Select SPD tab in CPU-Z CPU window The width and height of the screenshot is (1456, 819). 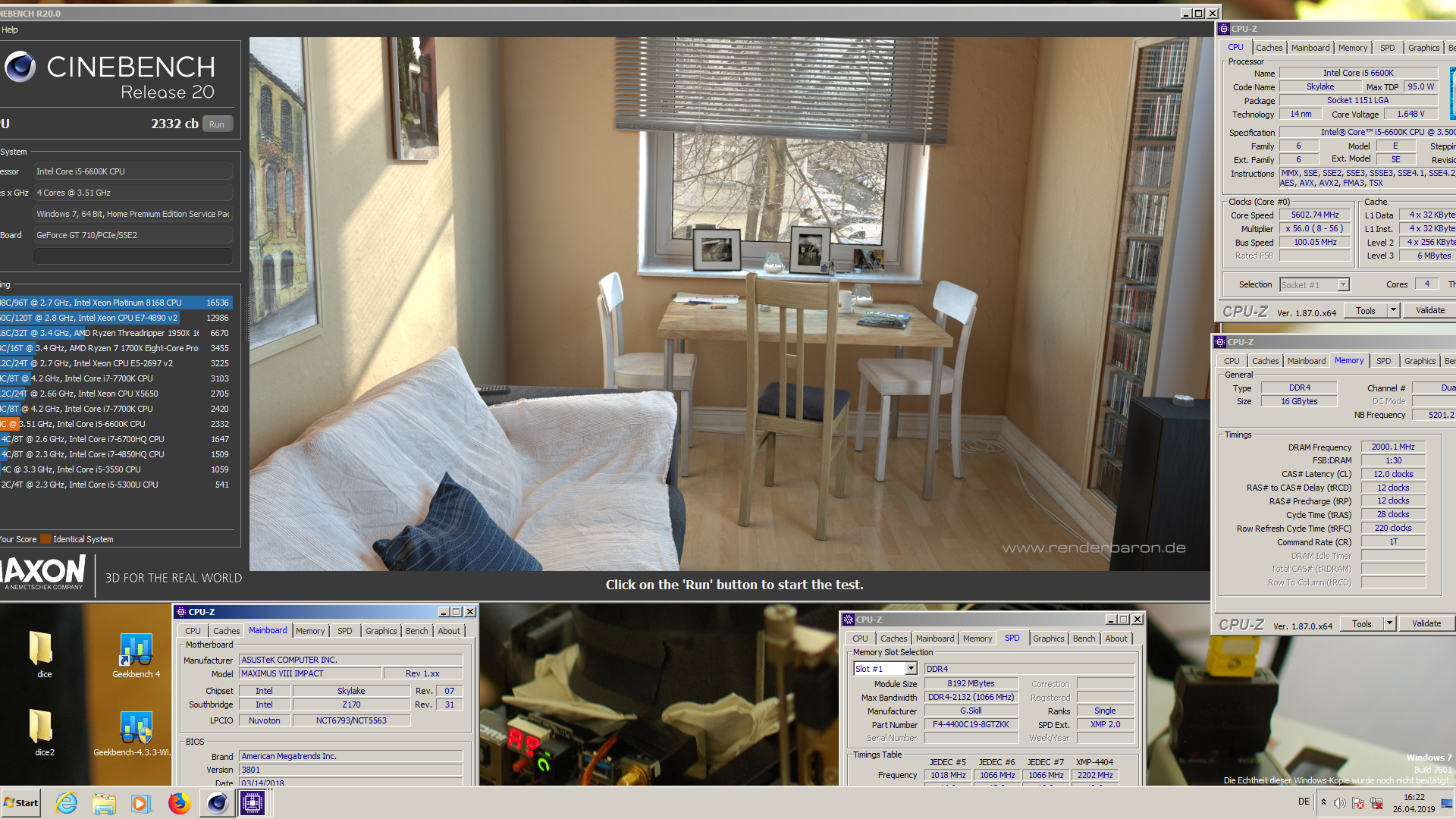tap(1387, 48)
